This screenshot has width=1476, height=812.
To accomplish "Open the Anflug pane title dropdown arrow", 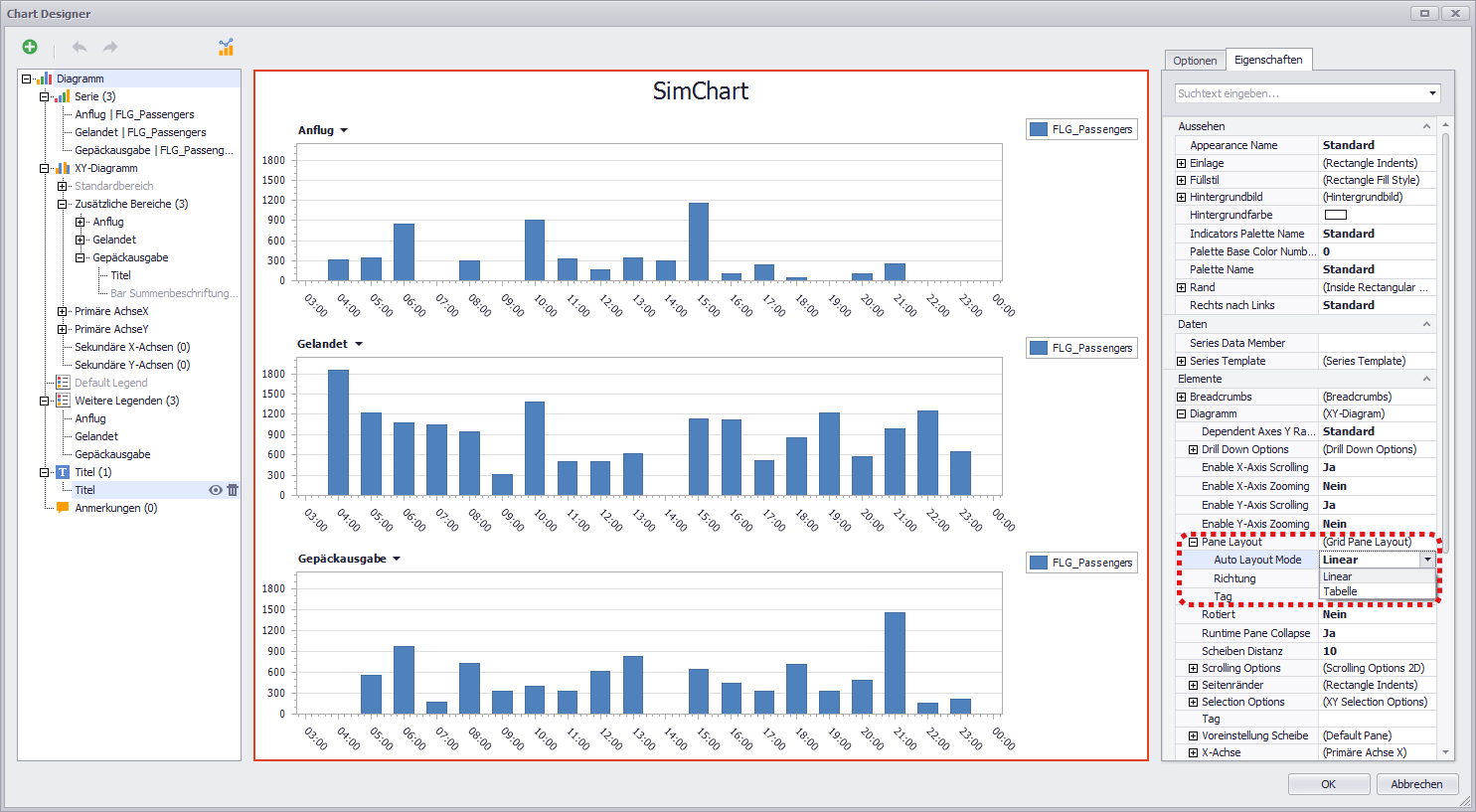I will 344,130.
